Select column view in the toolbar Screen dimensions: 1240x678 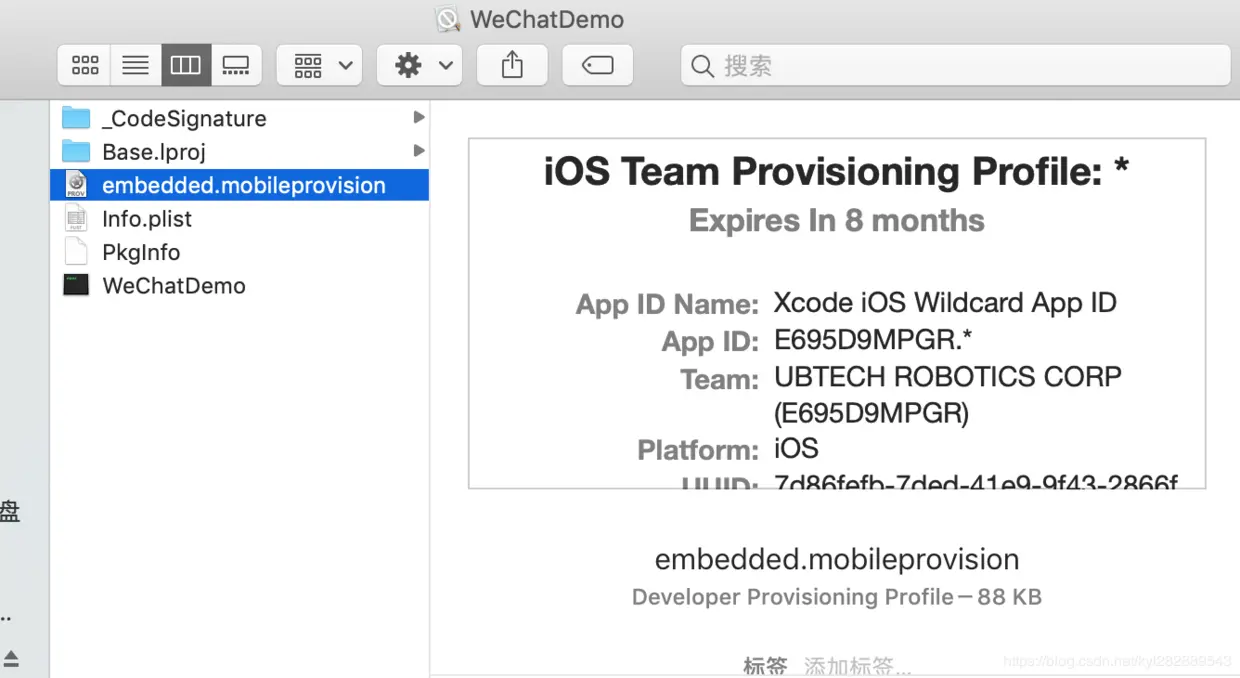186,66
